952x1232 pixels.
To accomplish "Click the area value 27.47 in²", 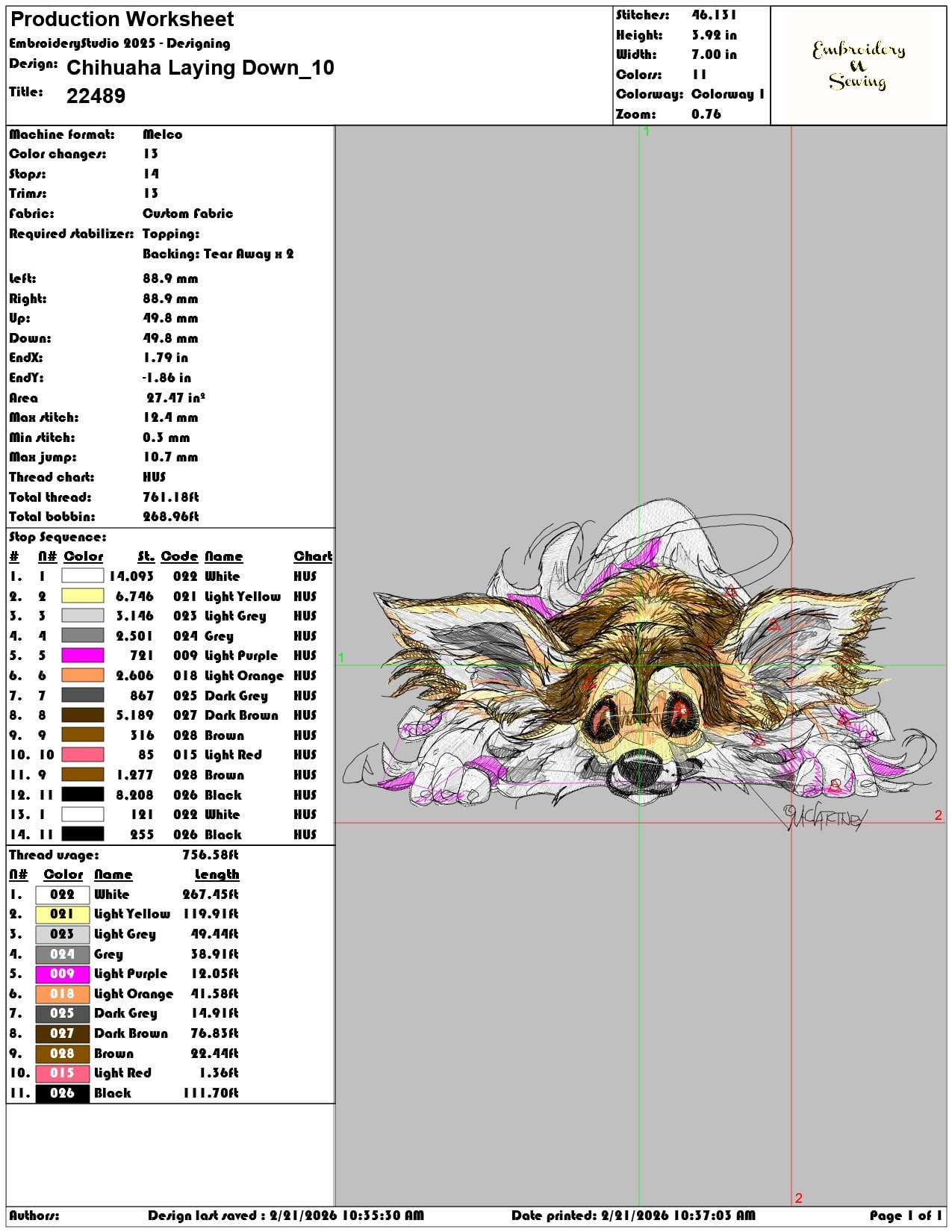I will pyautogui.click(x=175, y=398).
